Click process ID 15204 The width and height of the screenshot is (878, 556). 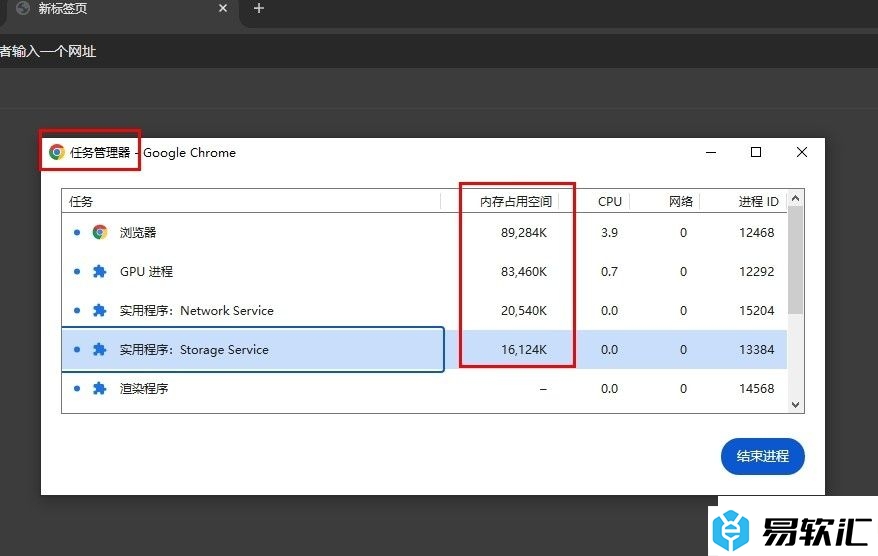[756, 310]
